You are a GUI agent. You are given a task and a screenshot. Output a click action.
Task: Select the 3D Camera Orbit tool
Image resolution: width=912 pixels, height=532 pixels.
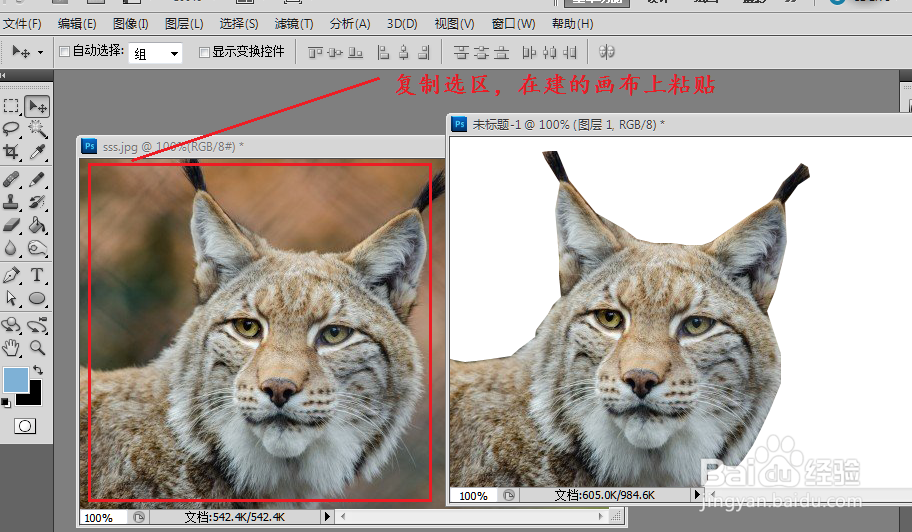click(x=37, y=325)
